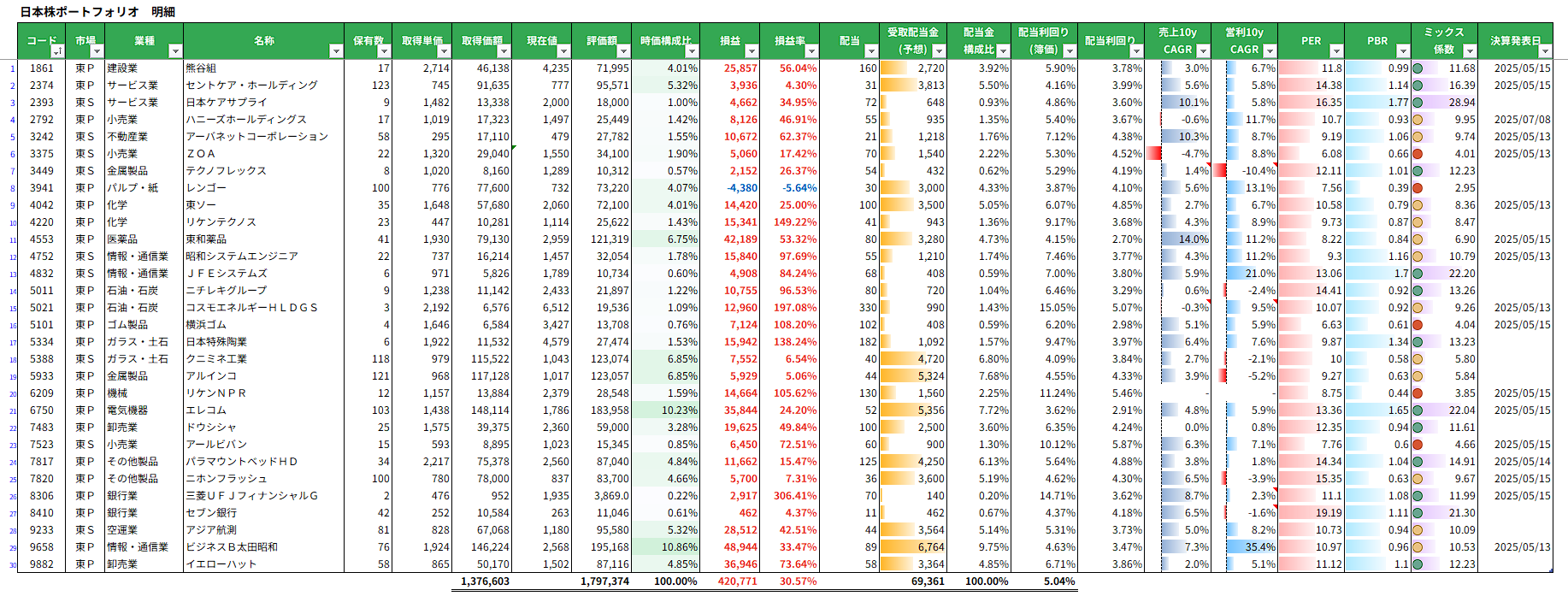This screenshot has width=1568, height=602.
Task: Expand the ミックス係数 column filter
Action: click(x=1469, y=51)
